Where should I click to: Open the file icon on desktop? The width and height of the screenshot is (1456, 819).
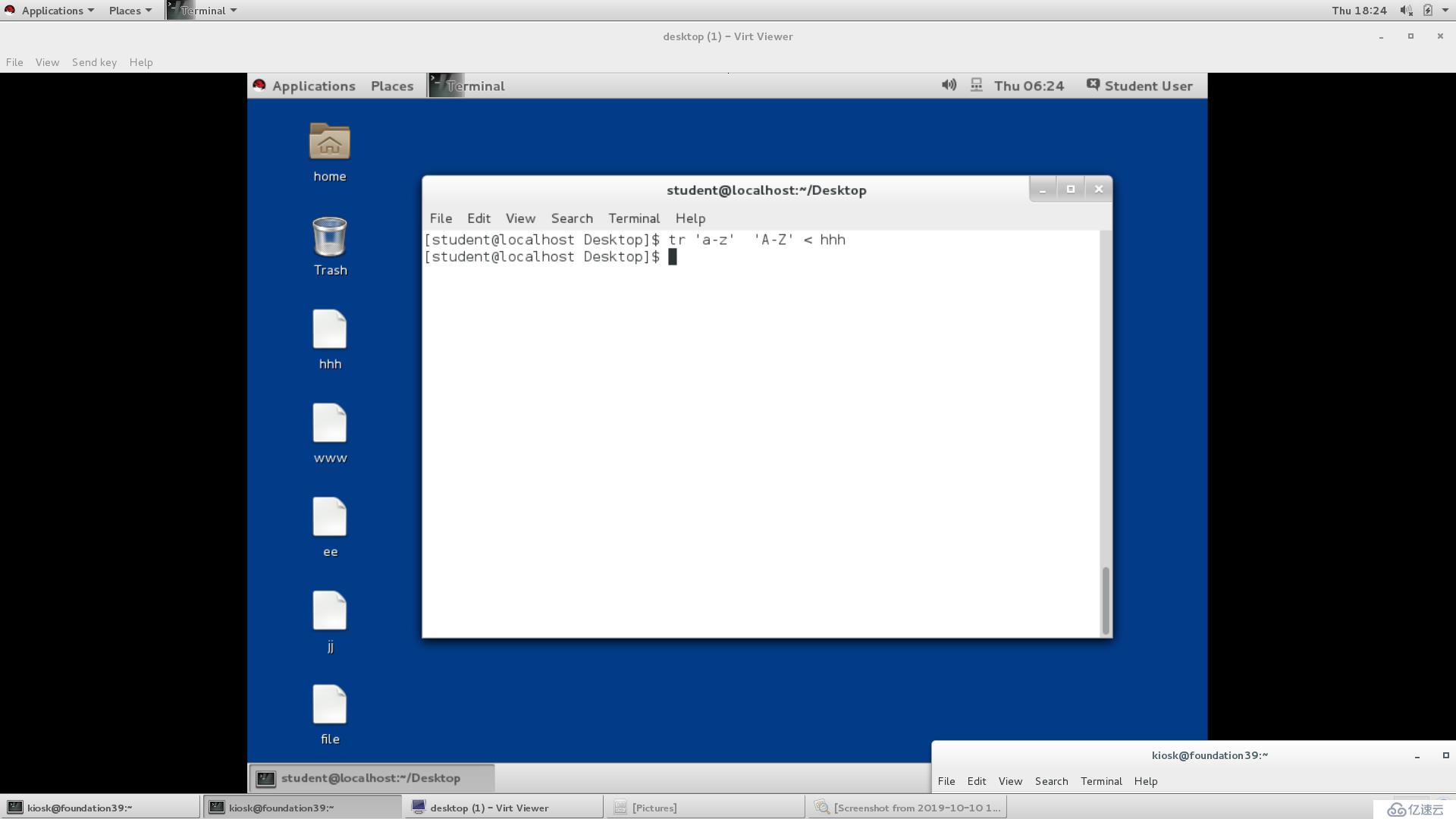click(x=329, y=704)
